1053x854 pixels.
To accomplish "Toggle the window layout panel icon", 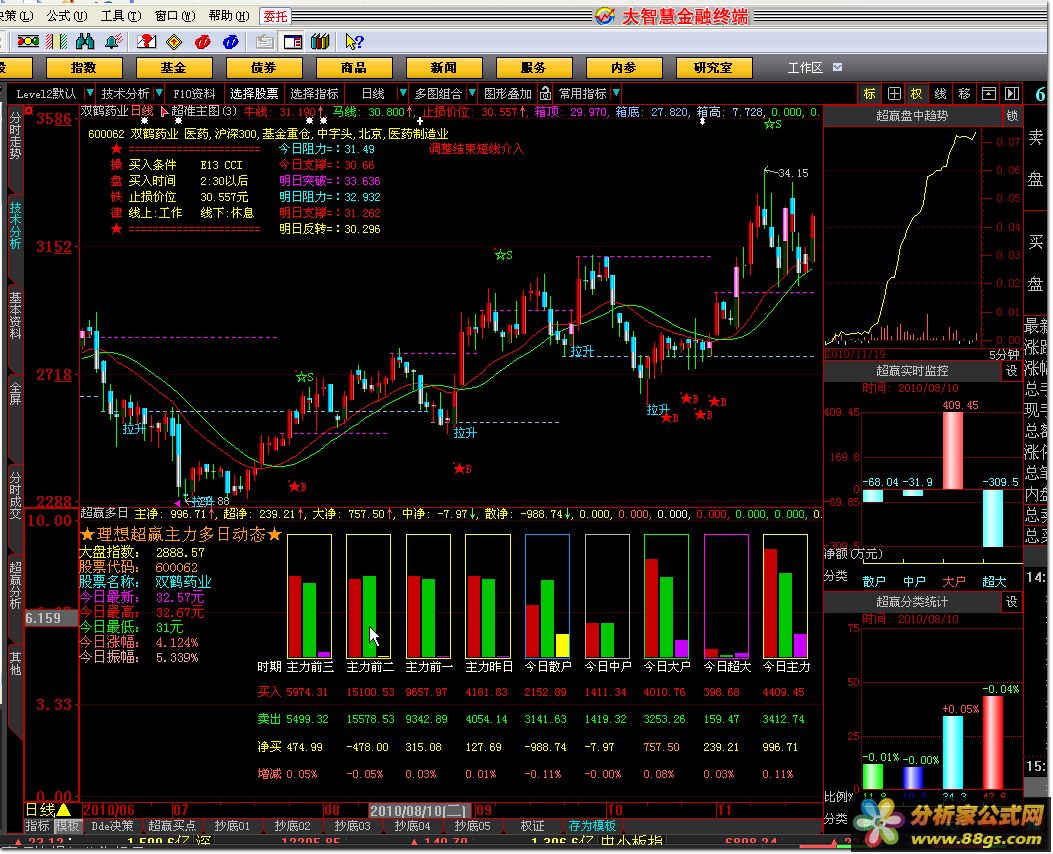I will (x=293, y=42).
